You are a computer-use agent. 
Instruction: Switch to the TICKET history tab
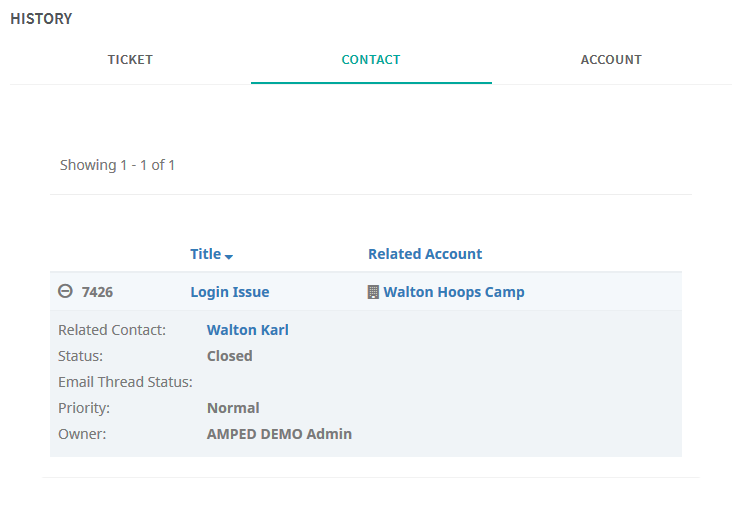pyautogui.click(x=130, y=60)
